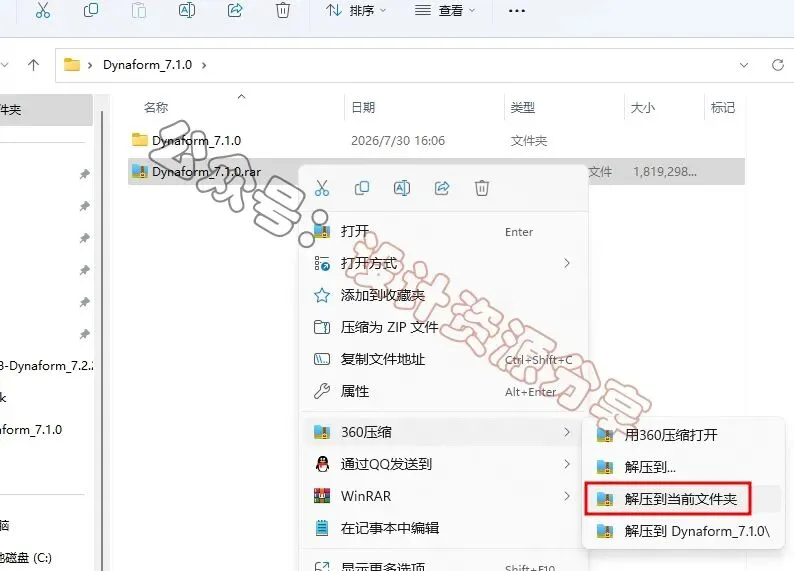Screen dimensions: 794x571
Task: Click the folder icon in address bar
Action: click(71, 64)
